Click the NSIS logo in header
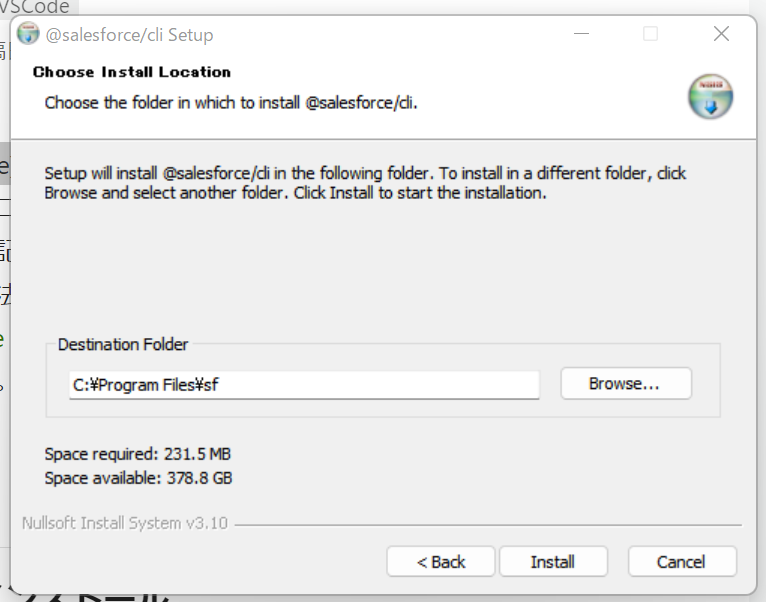This screenshot has width=766, height=602. 710,96
